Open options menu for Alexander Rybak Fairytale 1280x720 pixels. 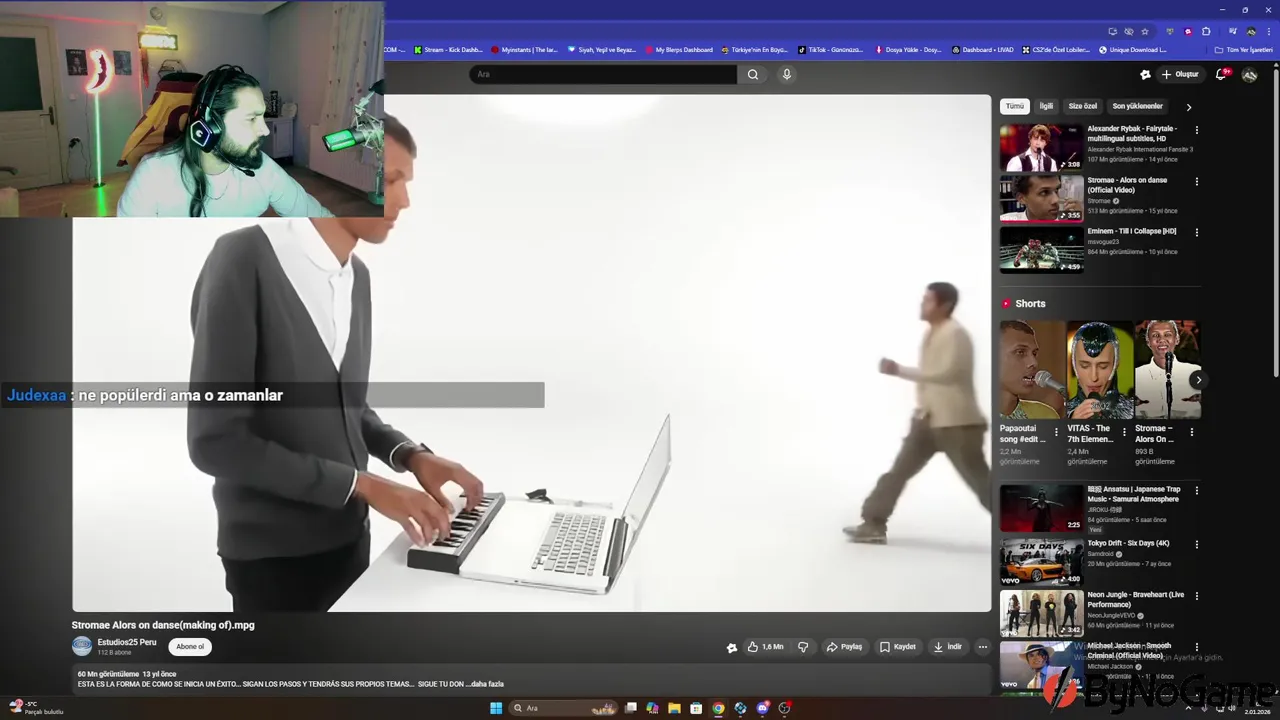click(x=1196, y=130)
